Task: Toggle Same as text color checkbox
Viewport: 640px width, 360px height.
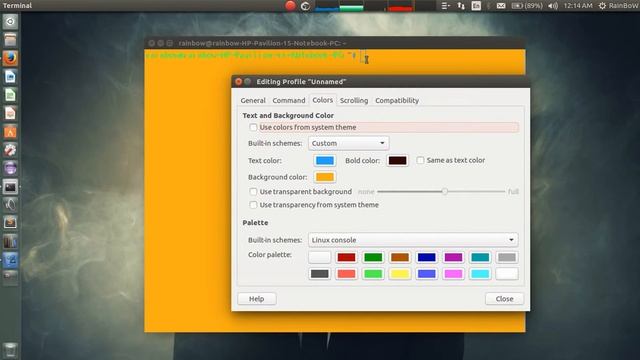Action: click(x=420, y=160)
